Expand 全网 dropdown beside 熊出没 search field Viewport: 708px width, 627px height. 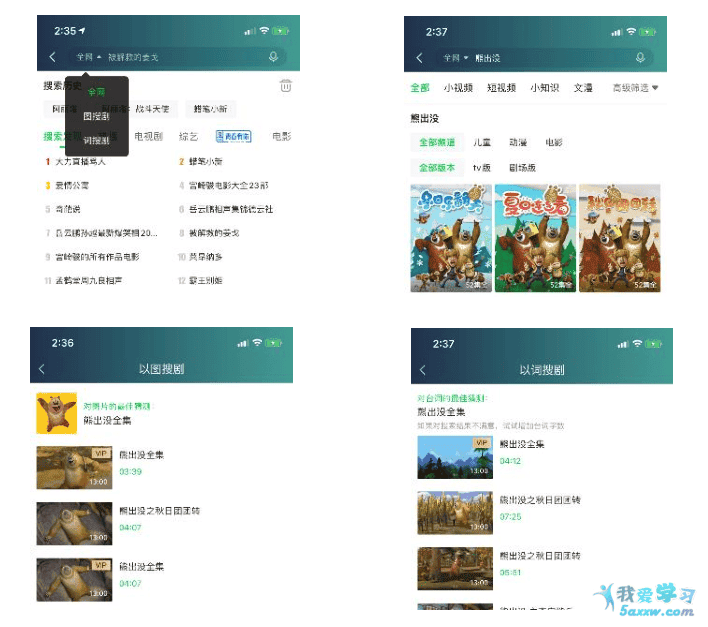(456, 58)
